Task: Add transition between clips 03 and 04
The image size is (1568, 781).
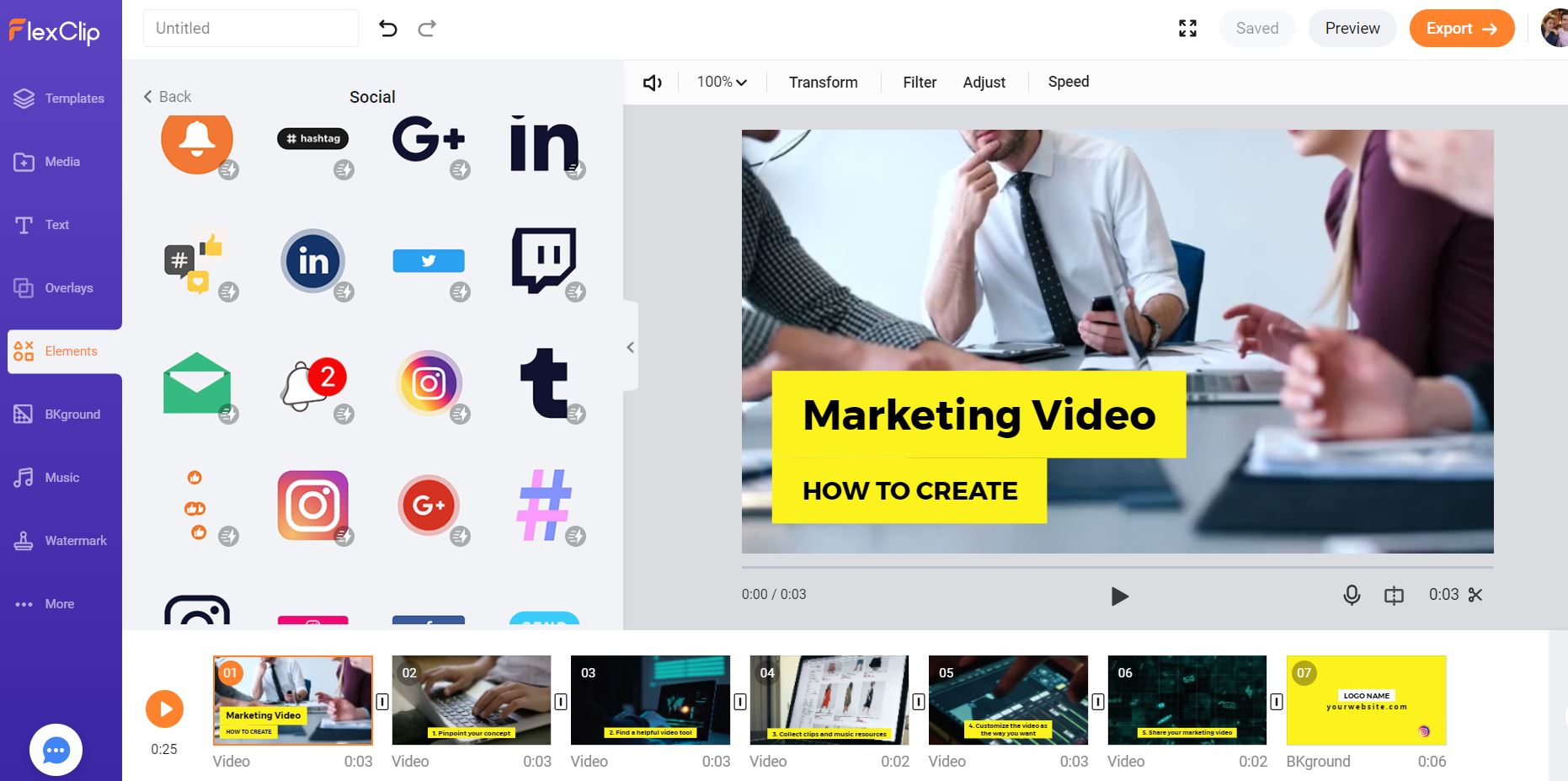Action: pyautogui.click(x=740, y=702)
